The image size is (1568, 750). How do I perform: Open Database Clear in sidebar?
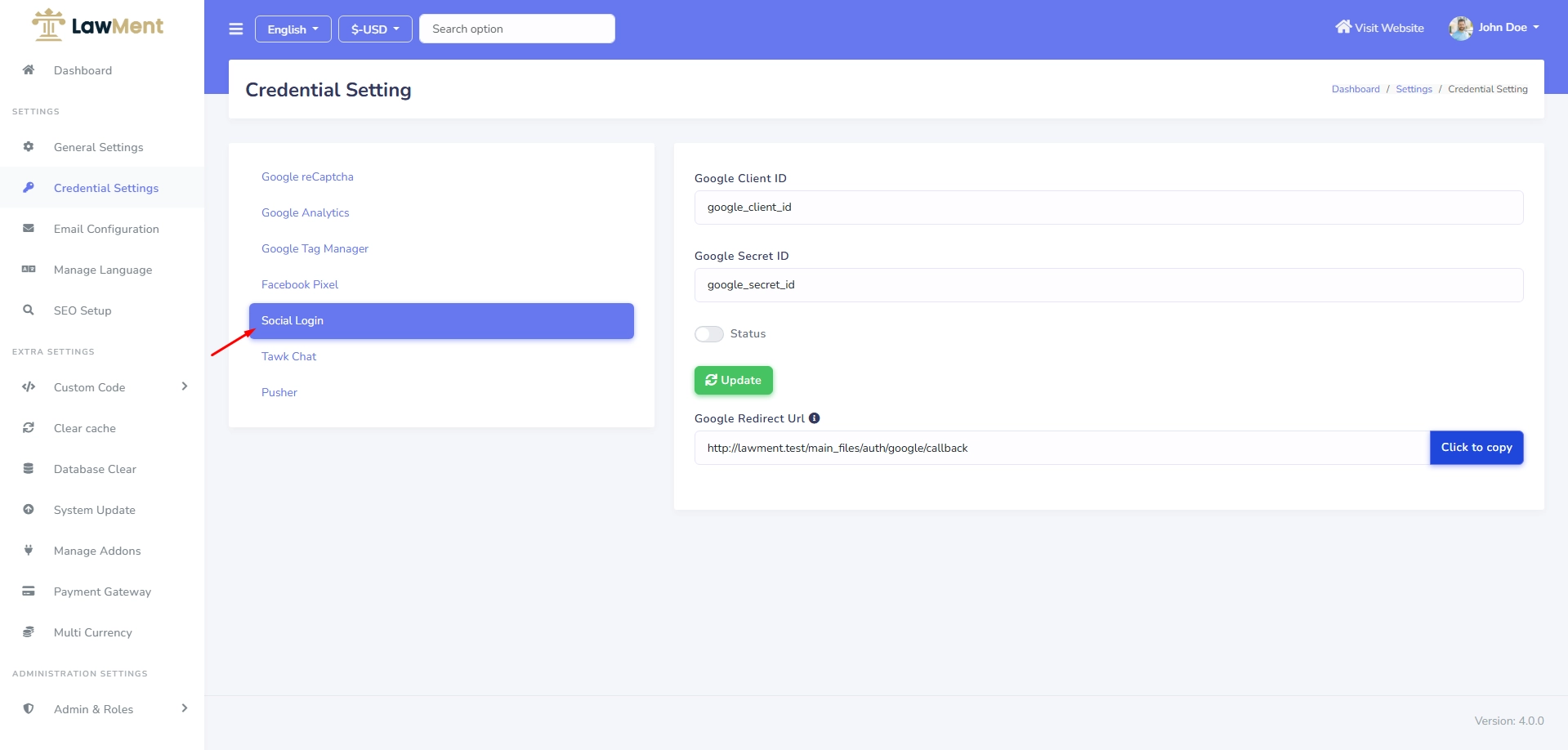[102, 469]
